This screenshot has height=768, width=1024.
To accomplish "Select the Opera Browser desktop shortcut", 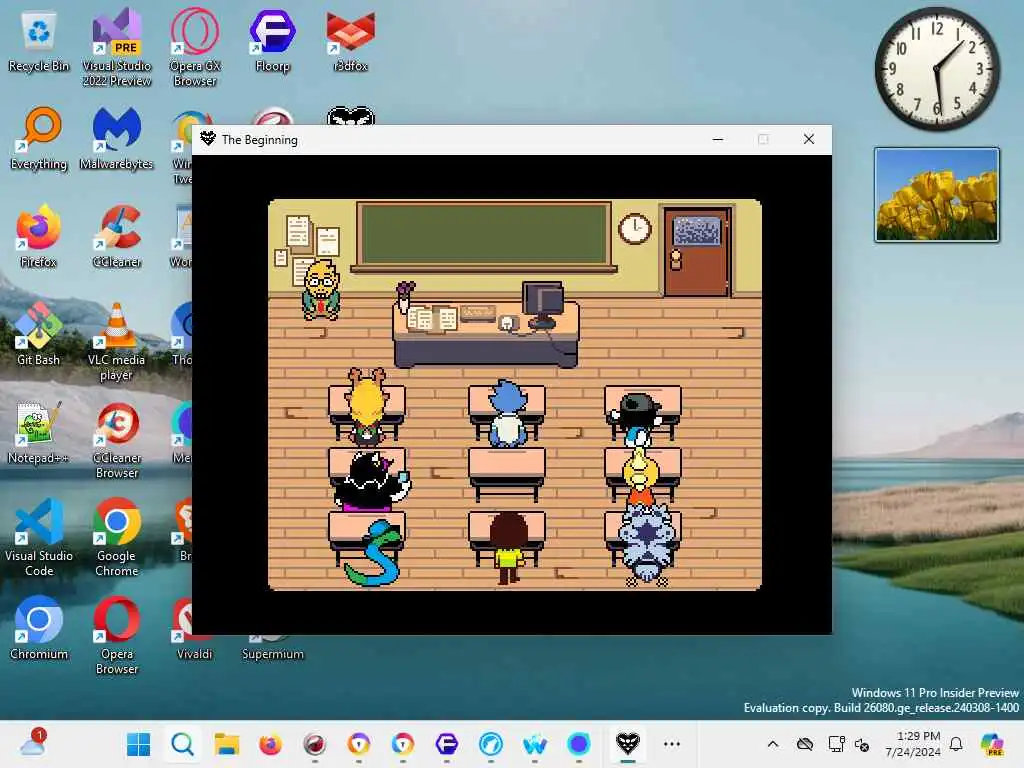I will [117, 636].
